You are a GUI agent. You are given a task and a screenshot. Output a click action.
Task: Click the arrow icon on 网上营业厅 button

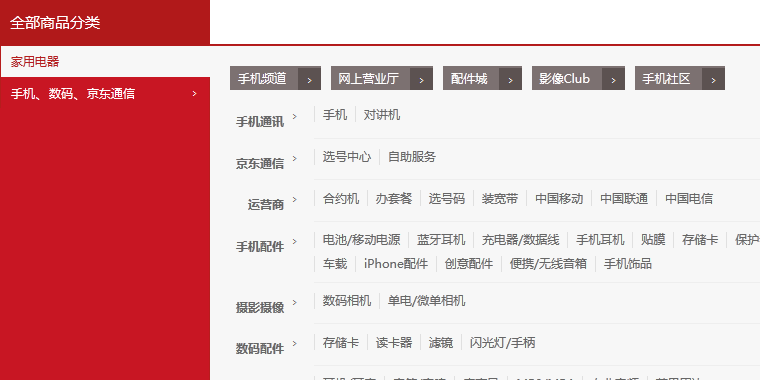(421, 79)
